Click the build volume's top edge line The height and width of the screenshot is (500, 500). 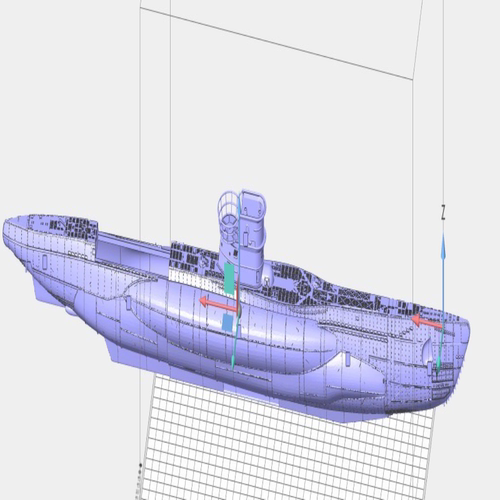pos(277,43)
